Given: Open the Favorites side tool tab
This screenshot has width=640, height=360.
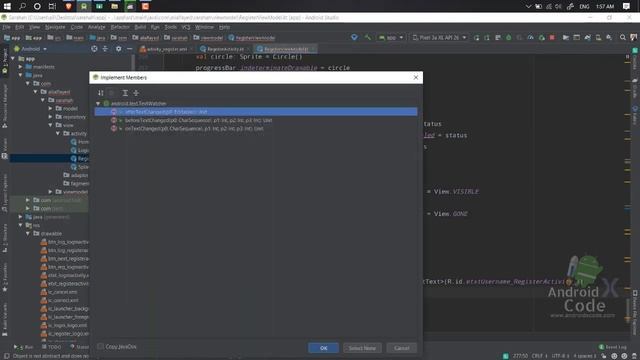Looking at the screenshot, I should 4,278.
